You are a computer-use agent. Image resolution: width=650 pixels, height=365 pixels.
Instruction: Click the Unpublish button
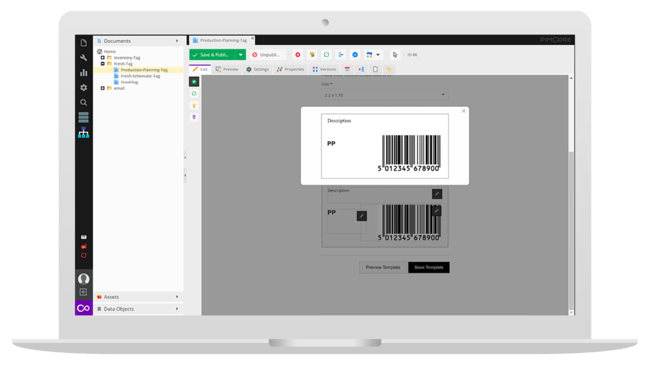click(x=267, y=55)
